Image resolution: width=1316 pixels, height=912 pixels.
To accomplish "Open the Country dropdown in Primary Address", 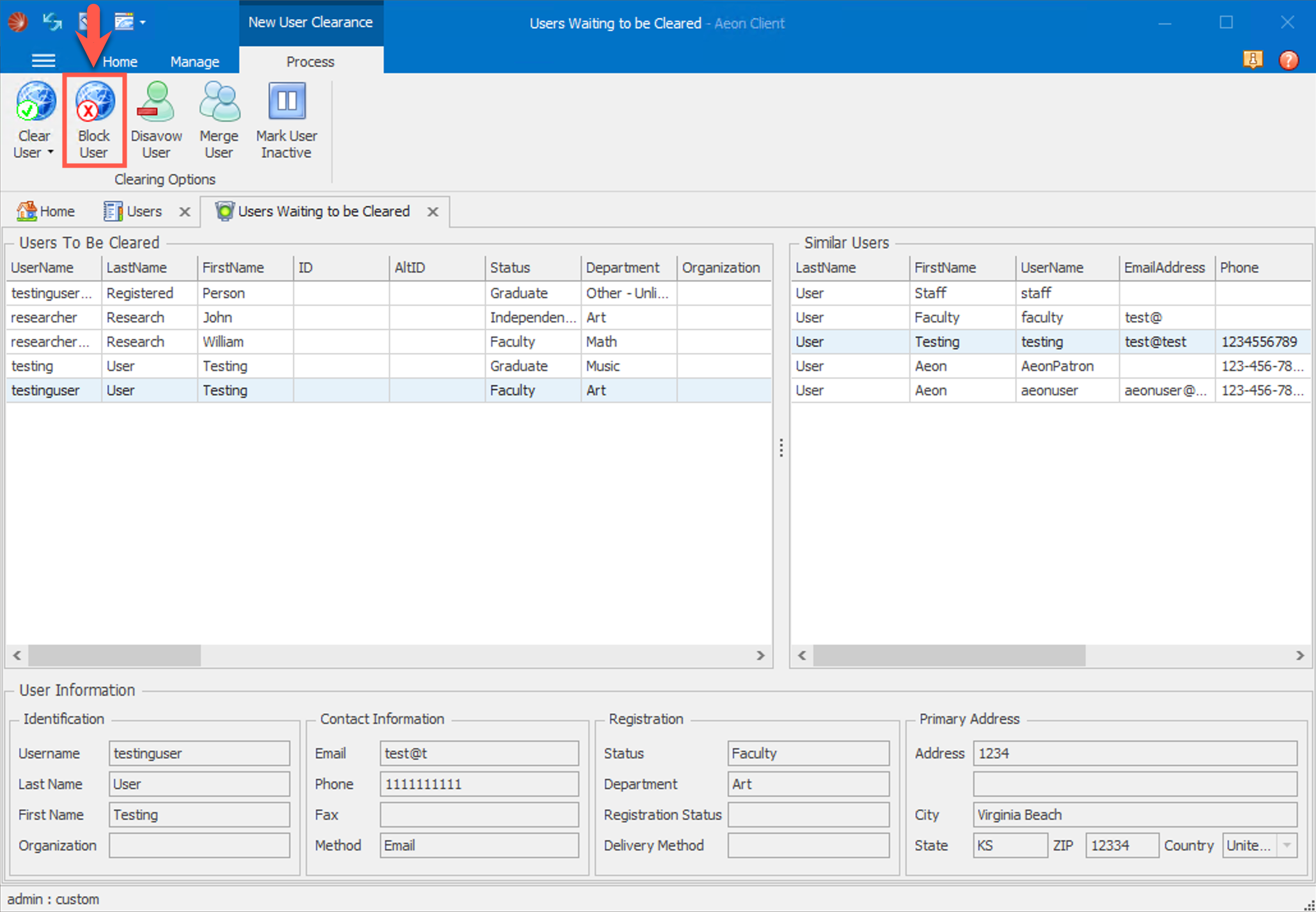I will pyautogui.click(x=1287, y=845).
